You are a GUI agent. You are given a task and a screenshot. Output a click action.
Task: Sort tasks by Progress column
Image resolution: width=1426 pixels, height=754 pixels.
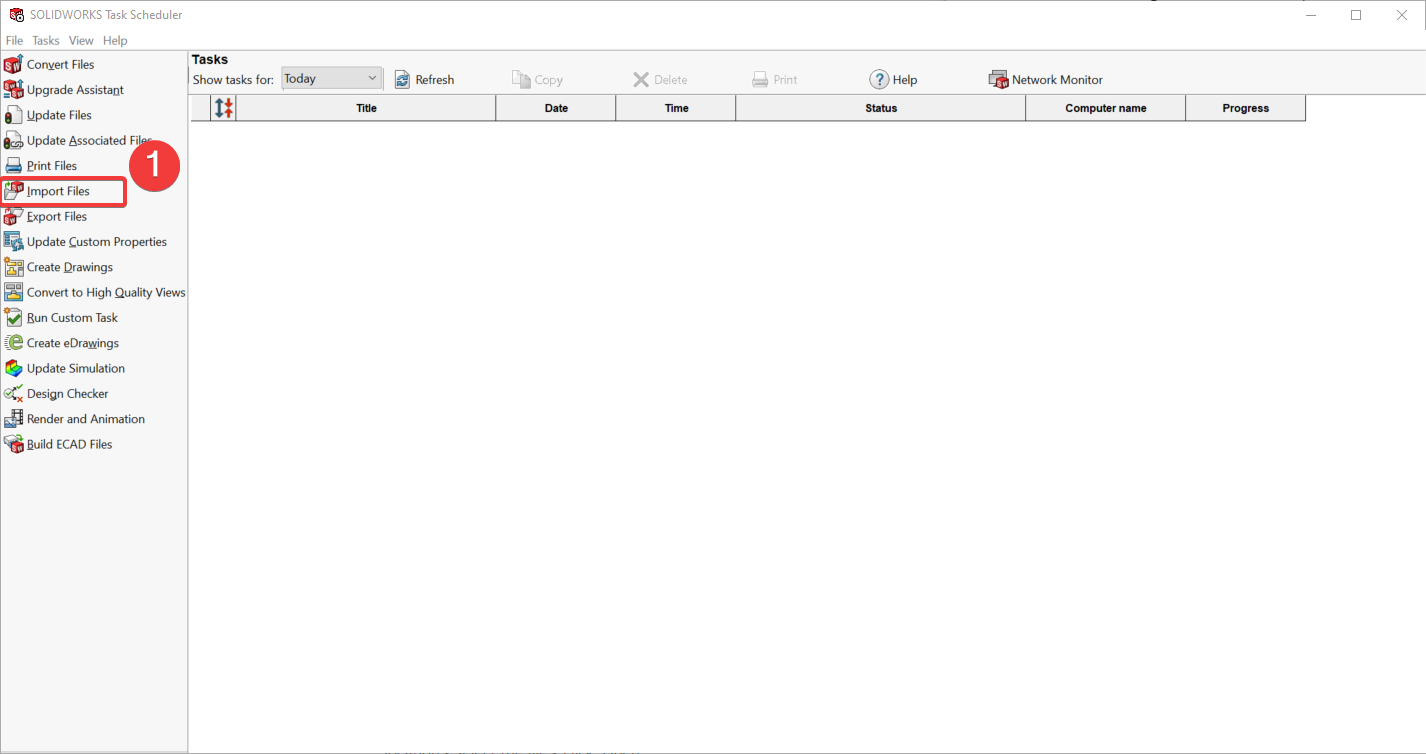pos(1246,108)
